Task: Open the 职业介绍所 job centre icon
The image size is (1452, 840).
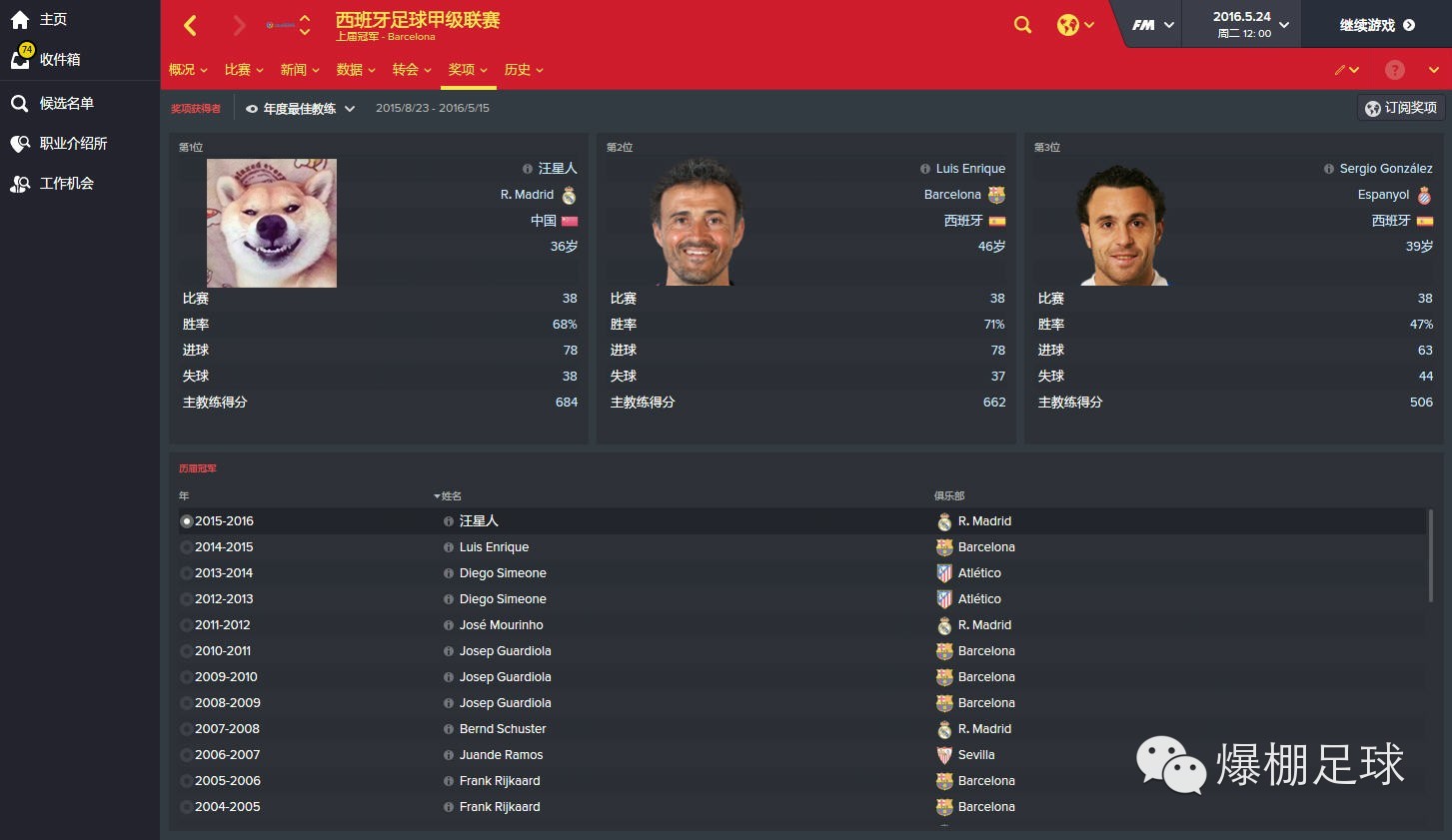Action: 20,144
